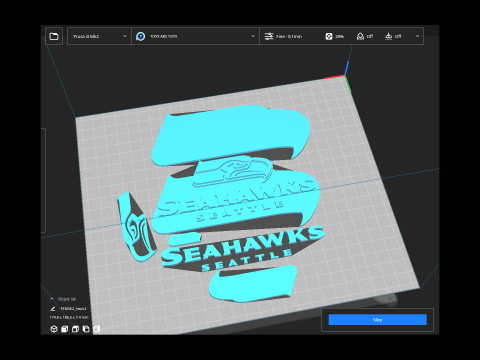The height and width of the screenshot is (360, 480).
Task: Expand print settings panel with chevron
Action: pos(417,36)
